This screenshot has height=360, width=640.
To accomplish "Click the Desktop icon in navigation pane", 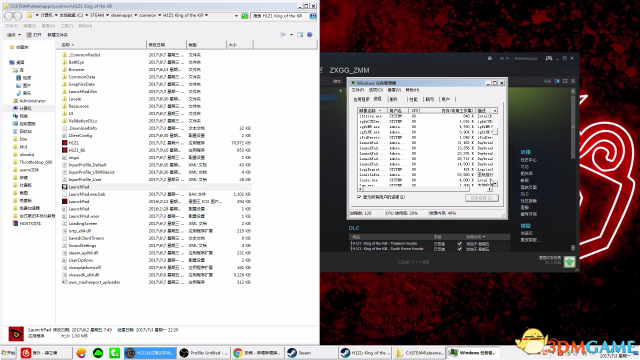I will [12, 62].
